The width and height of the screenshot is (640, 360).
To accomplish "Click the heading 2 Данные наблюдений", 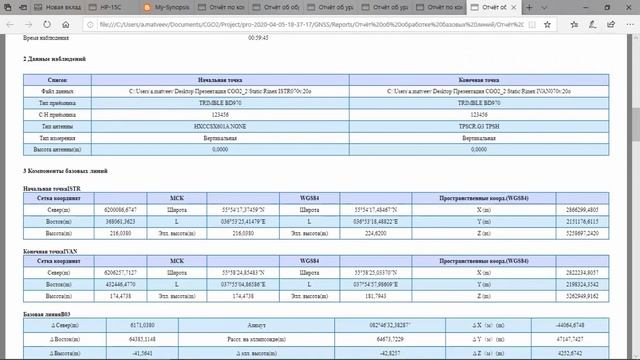I will 54,59.
